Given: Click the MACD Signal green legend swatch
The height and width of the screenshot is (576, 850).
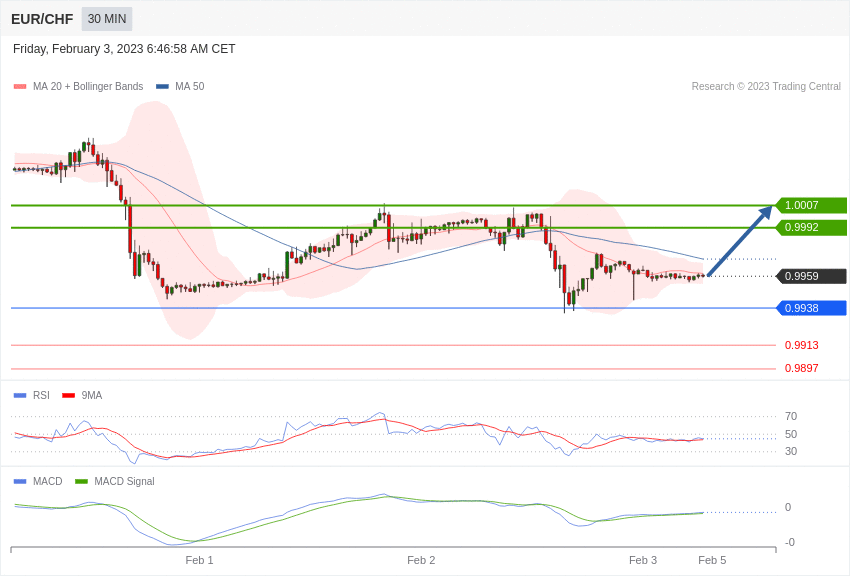Looking at the screenshot, I should [81, 481].
